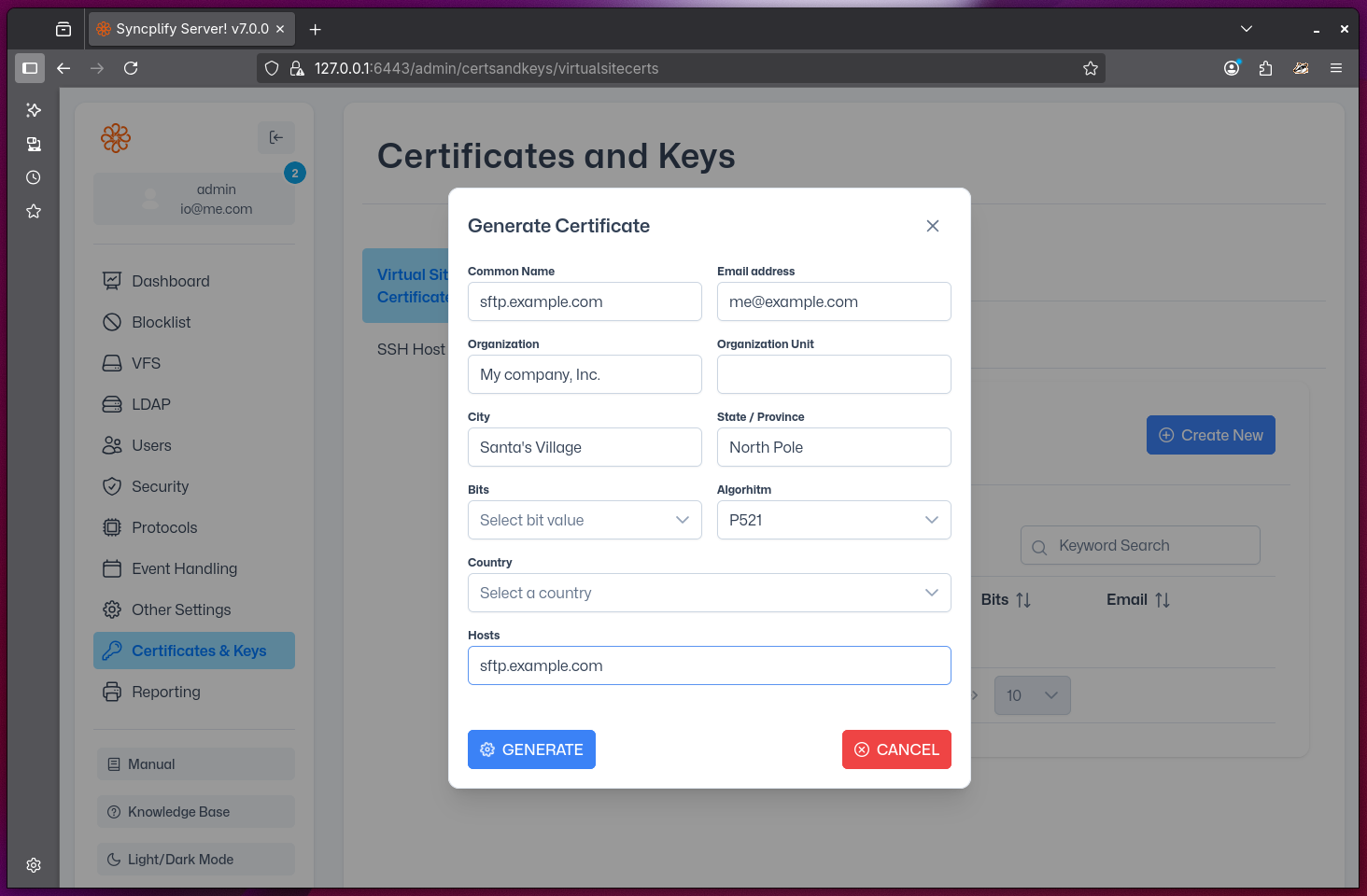Image resolution: width=1367 pixels, height=896 pixels.
Task: Open the browser hamburger application menu
Action: click(1336, 68)
